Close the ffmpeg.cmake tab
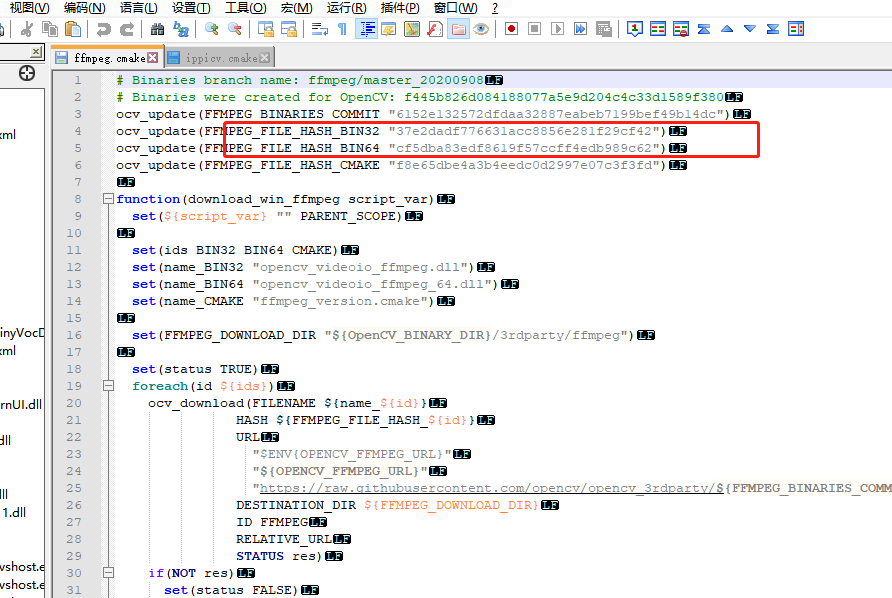The width and height of the screenshot is (892, 598). click(x=152, y=57)
